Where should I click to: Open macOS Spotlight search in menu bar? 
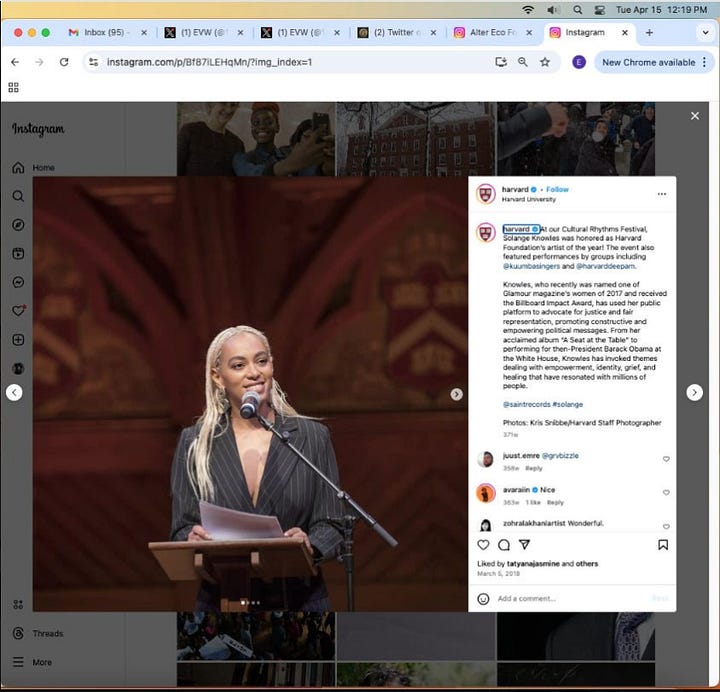click(x=578, y=10)
